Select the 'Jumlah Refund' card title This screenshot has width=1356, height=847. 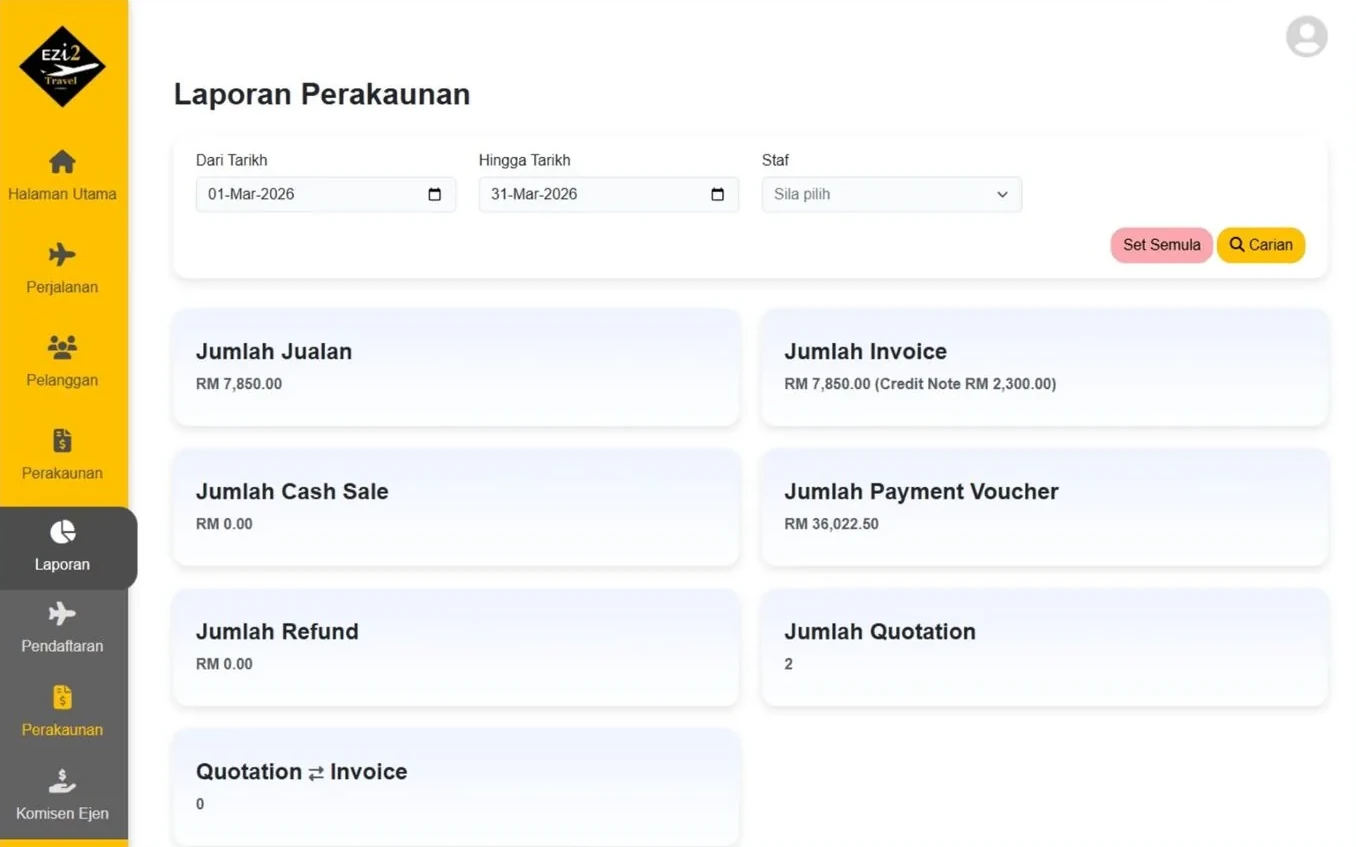[277, 632]
